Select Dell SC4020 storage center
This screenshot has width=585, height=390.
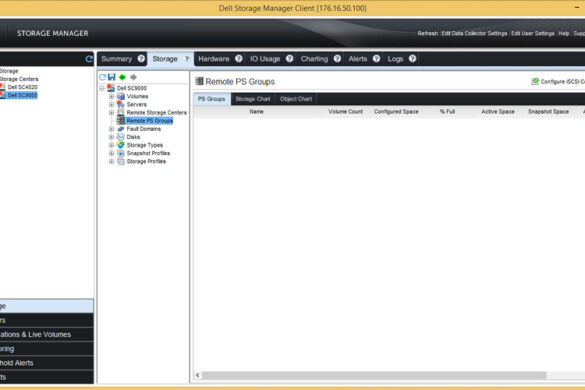pyautogui.click(x=22, y=87)
